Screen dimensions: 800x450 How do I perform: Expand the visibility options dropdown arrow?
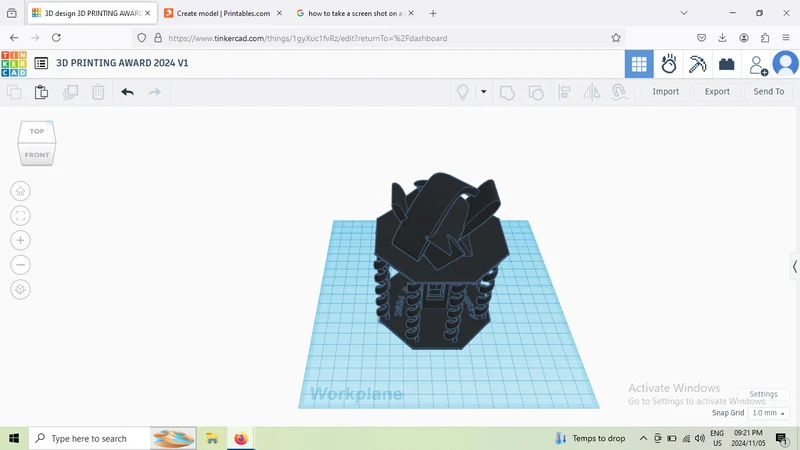click(x=483, y=92)
